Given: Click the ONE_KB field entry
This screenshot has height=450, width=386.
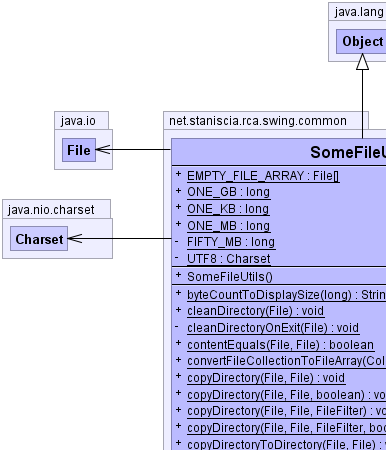Looking at the screenshot, I should 228,209.
